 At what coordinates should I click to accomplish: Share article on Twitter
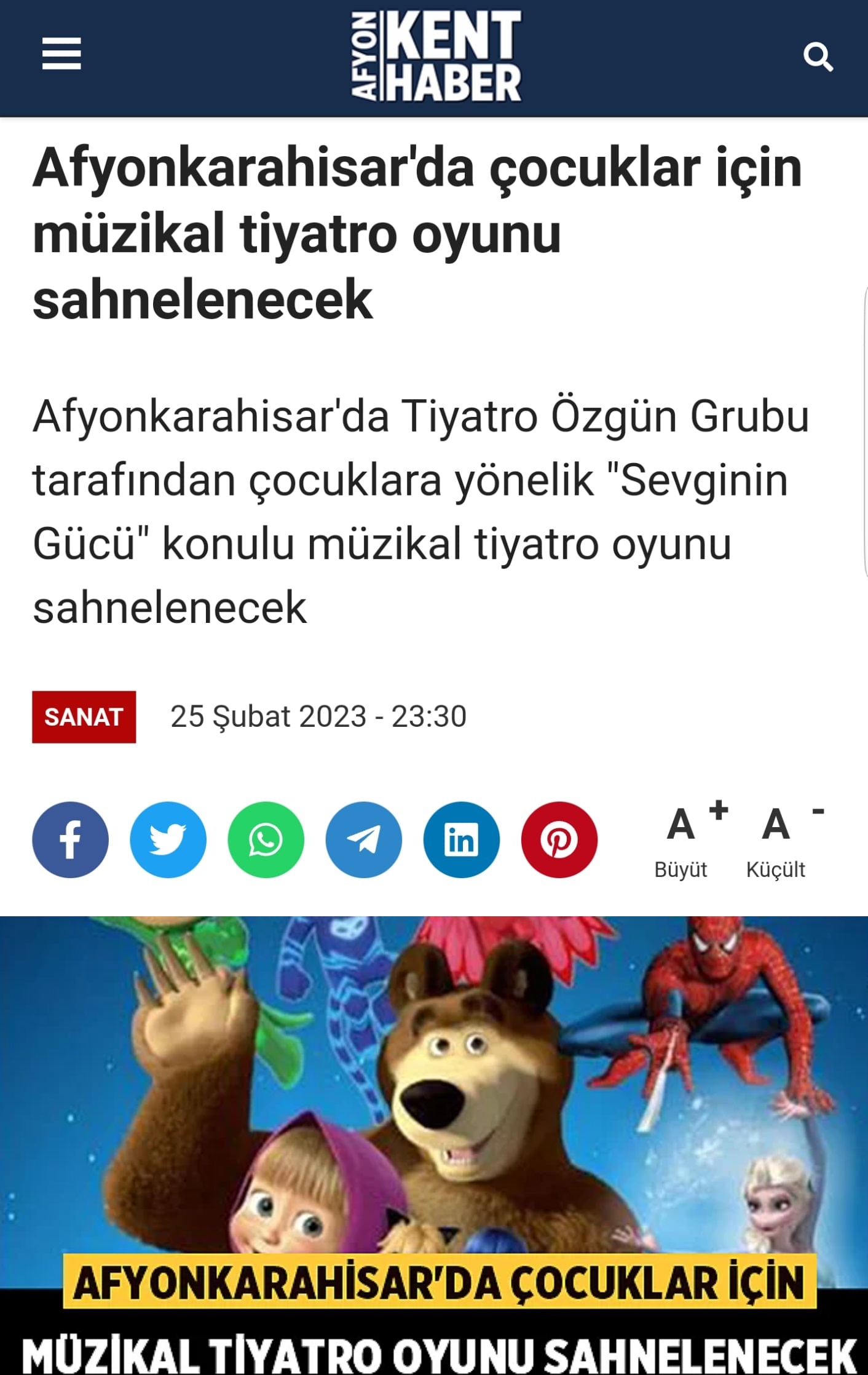tap(168, 839)
